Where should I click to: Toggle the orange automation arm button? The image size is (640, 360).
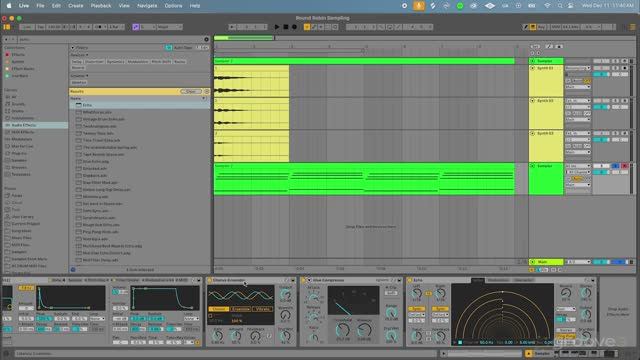[307, 27]
